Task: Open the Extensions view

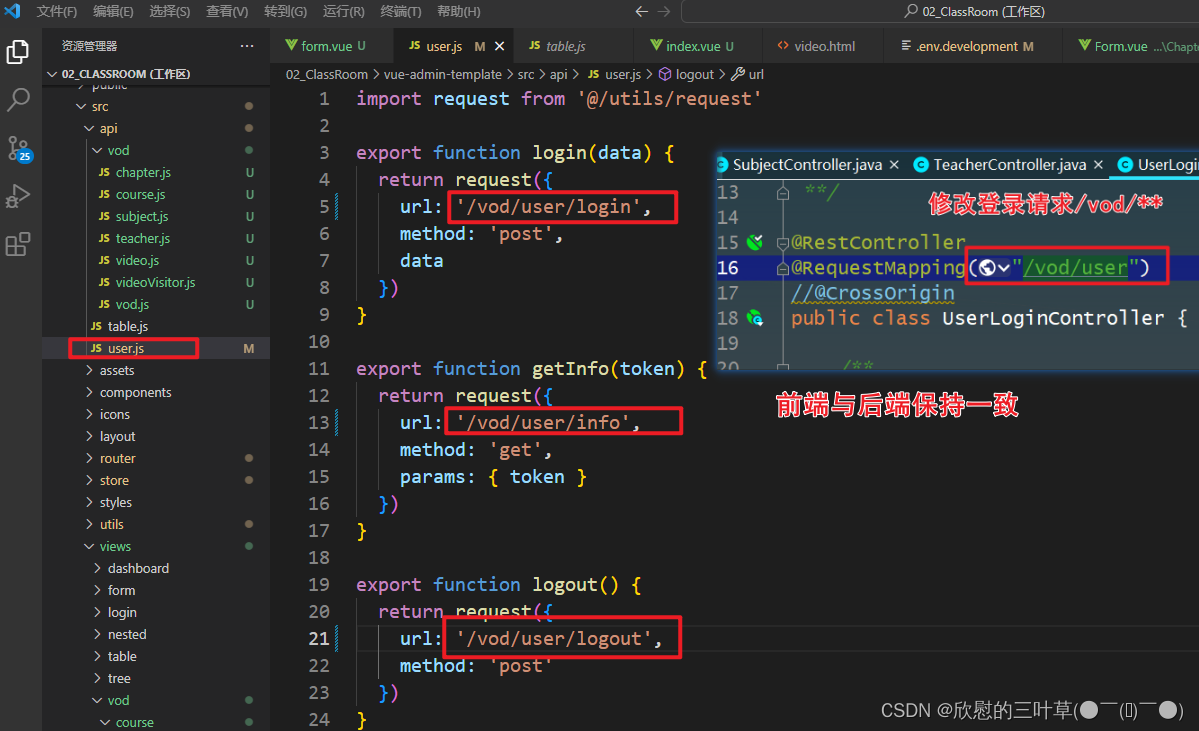Action: pyautogui.click(x=18, y=245)
